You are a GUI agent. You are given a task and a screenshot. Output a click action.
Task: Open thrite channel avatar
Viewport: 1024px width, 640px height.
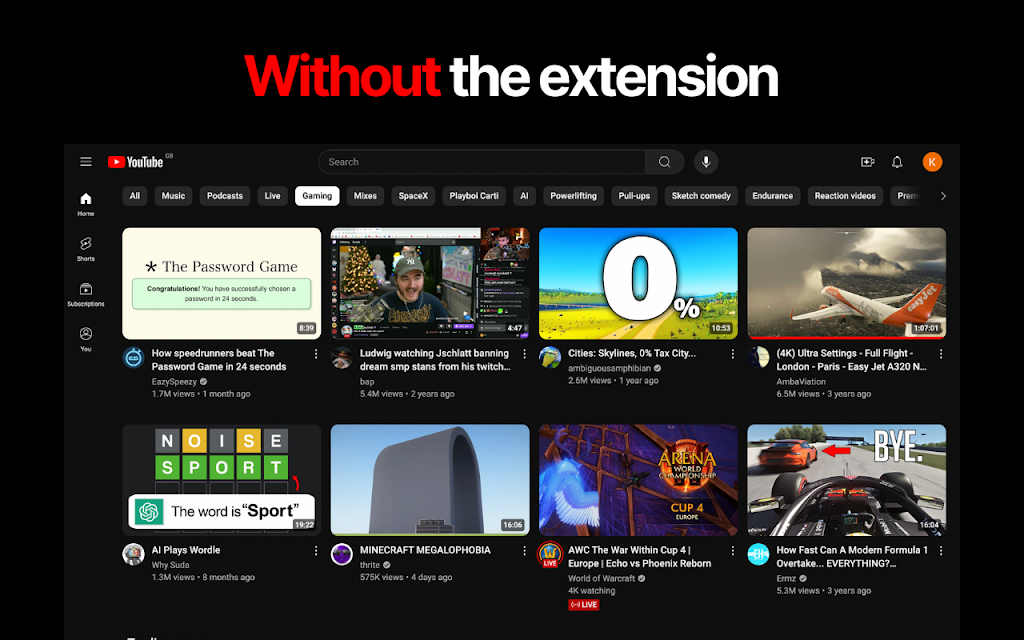(342, 554)
